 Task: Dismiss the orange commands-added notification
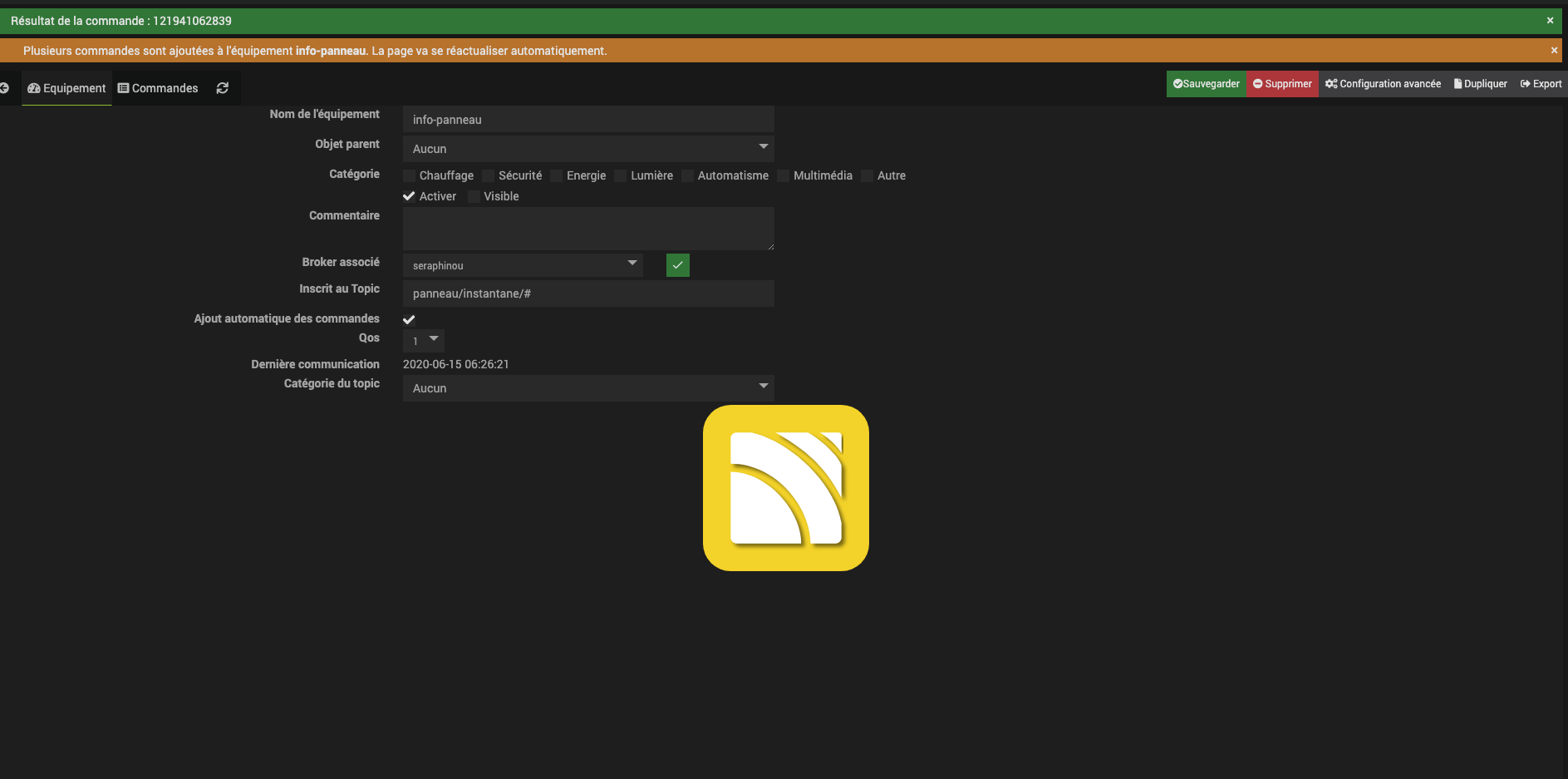[1554, 51]
